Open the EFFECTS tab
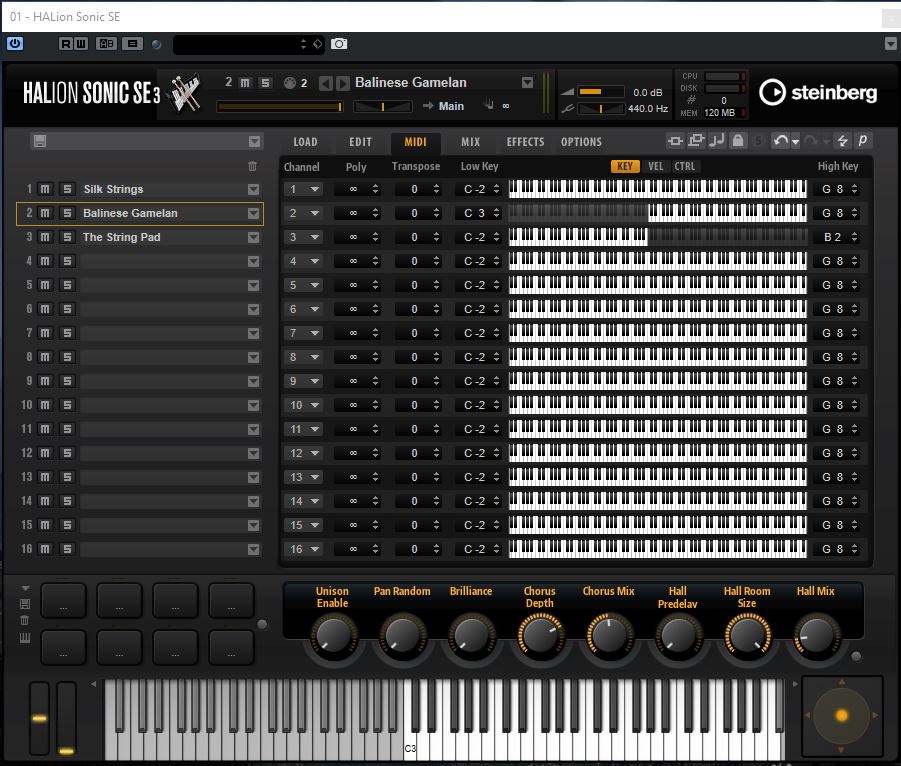 [525, 142]
